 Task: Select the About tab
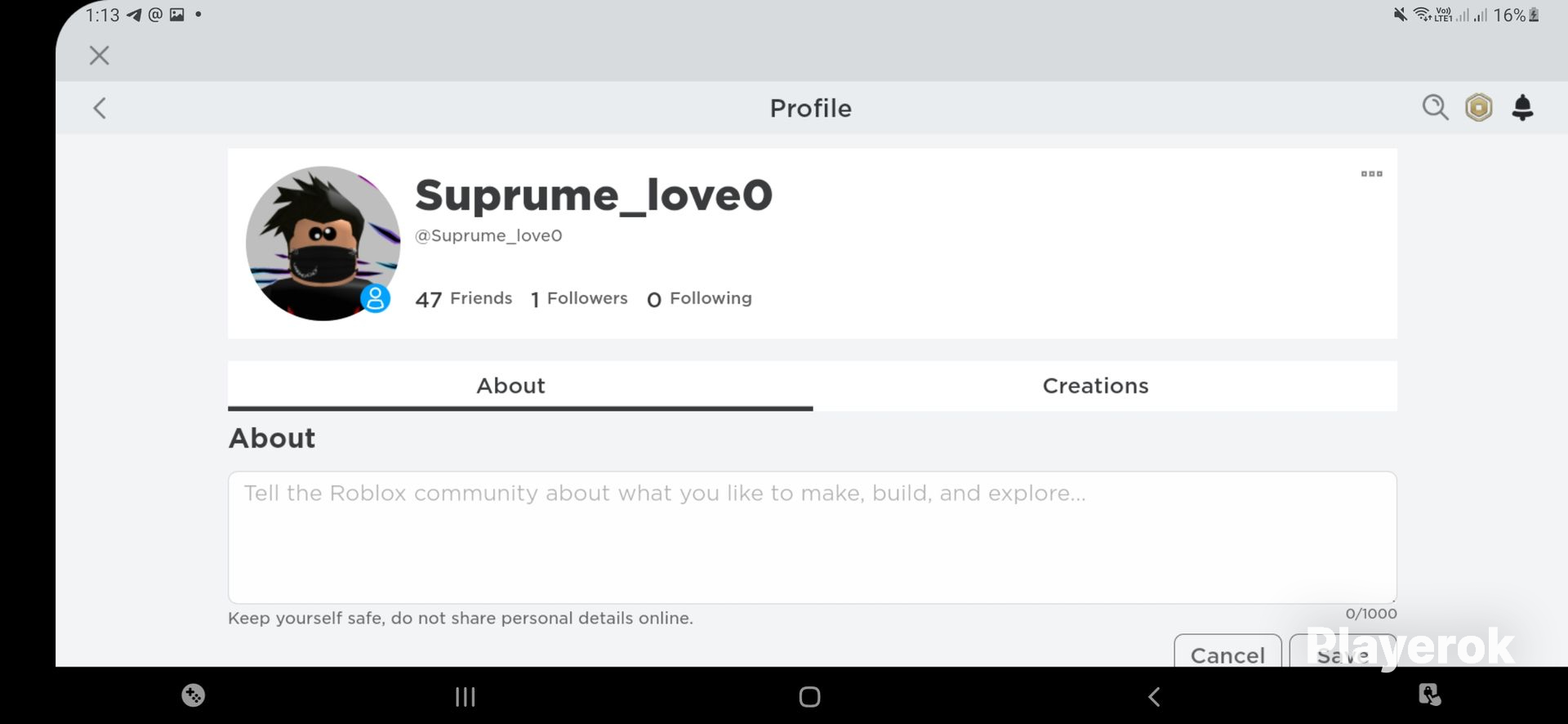(511, 386)
